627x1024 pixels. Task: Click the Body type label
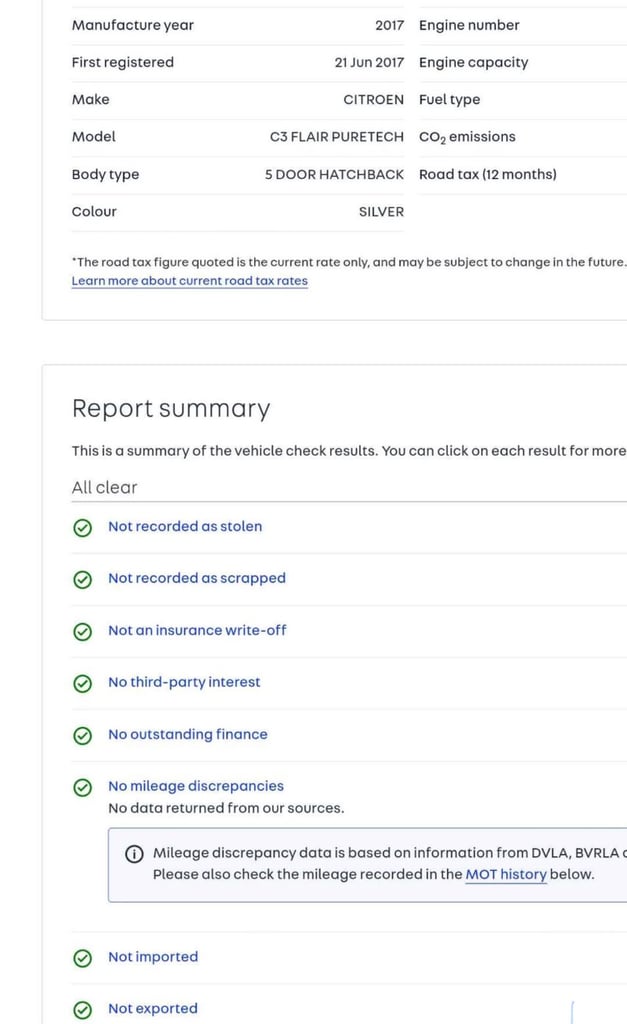pos(105,174)
